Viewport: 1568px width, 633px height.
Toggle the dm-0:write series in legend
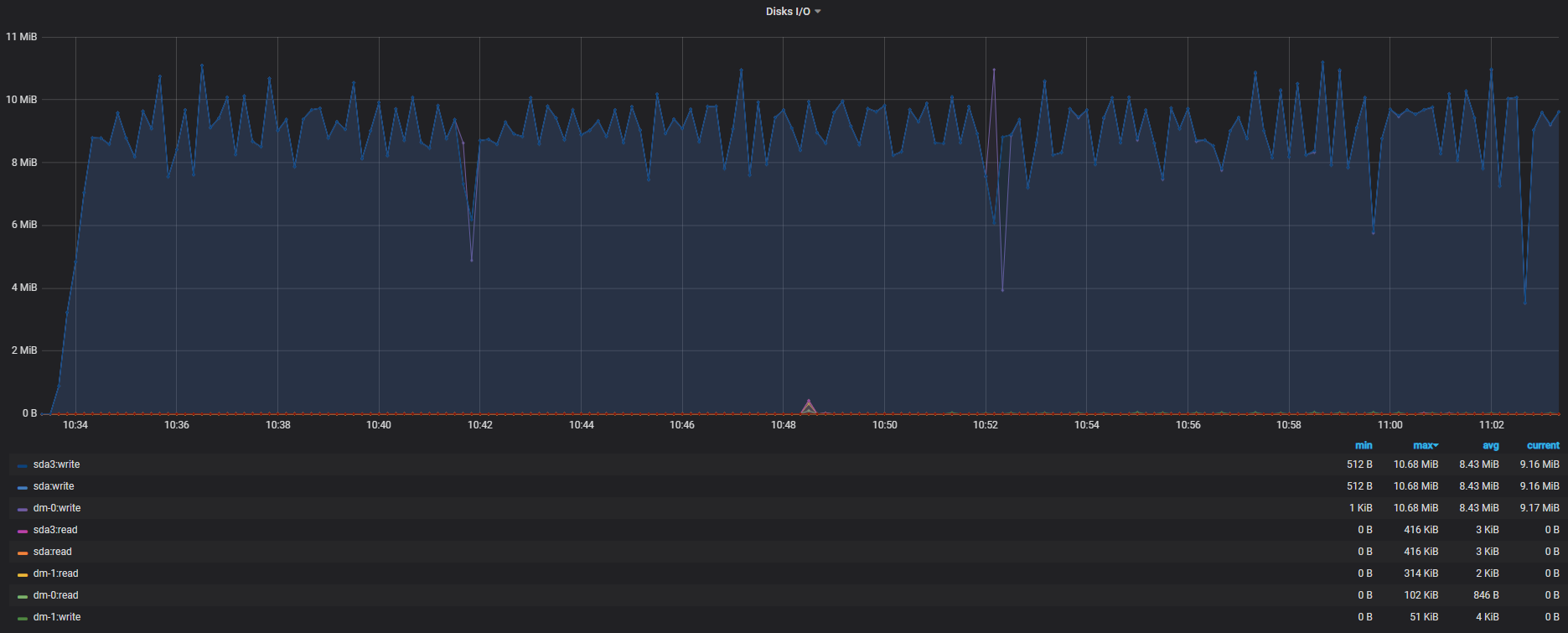click(57, 508)
